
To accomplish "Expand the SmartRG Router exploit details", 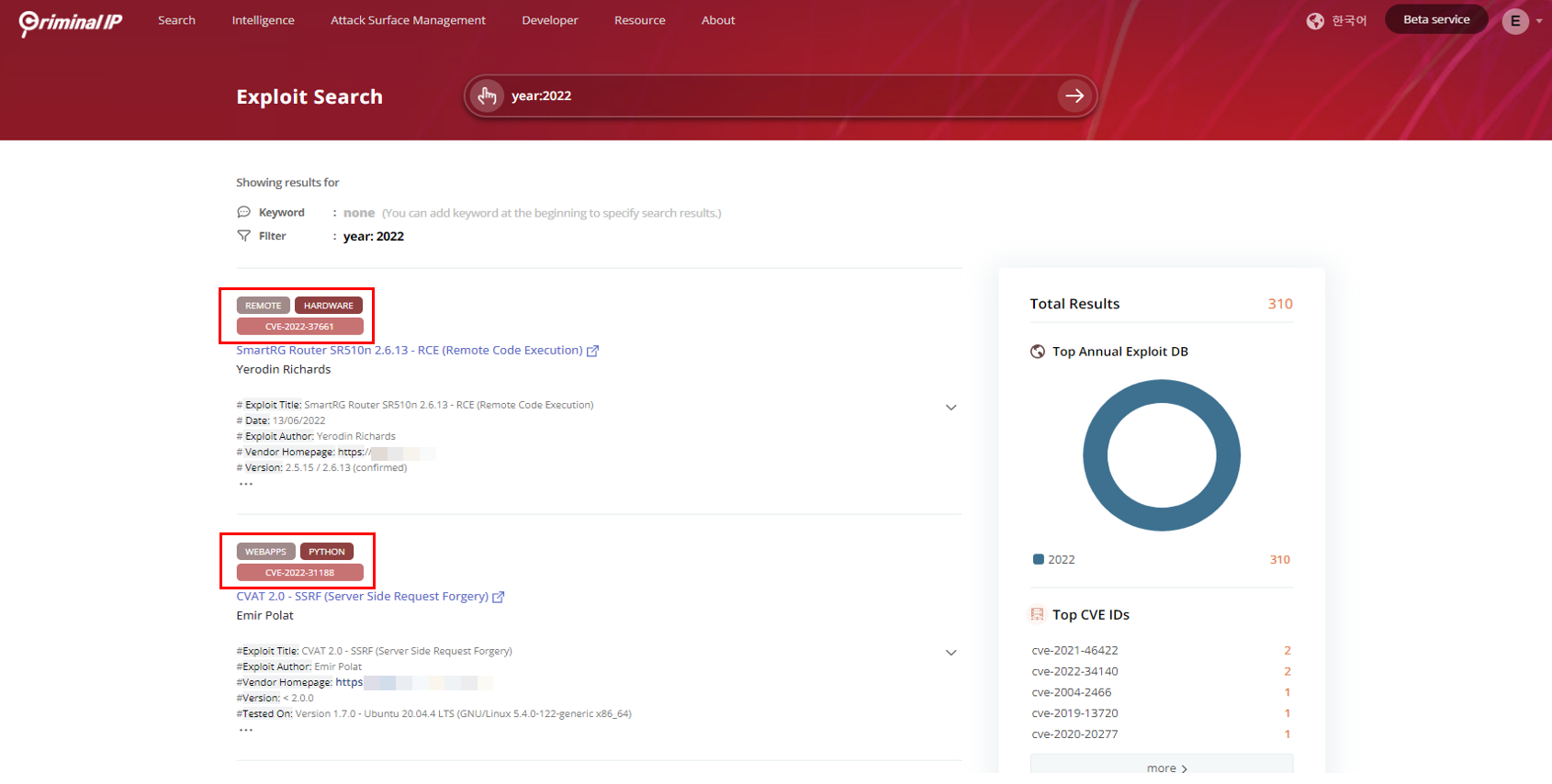I will tap(950, 408).
